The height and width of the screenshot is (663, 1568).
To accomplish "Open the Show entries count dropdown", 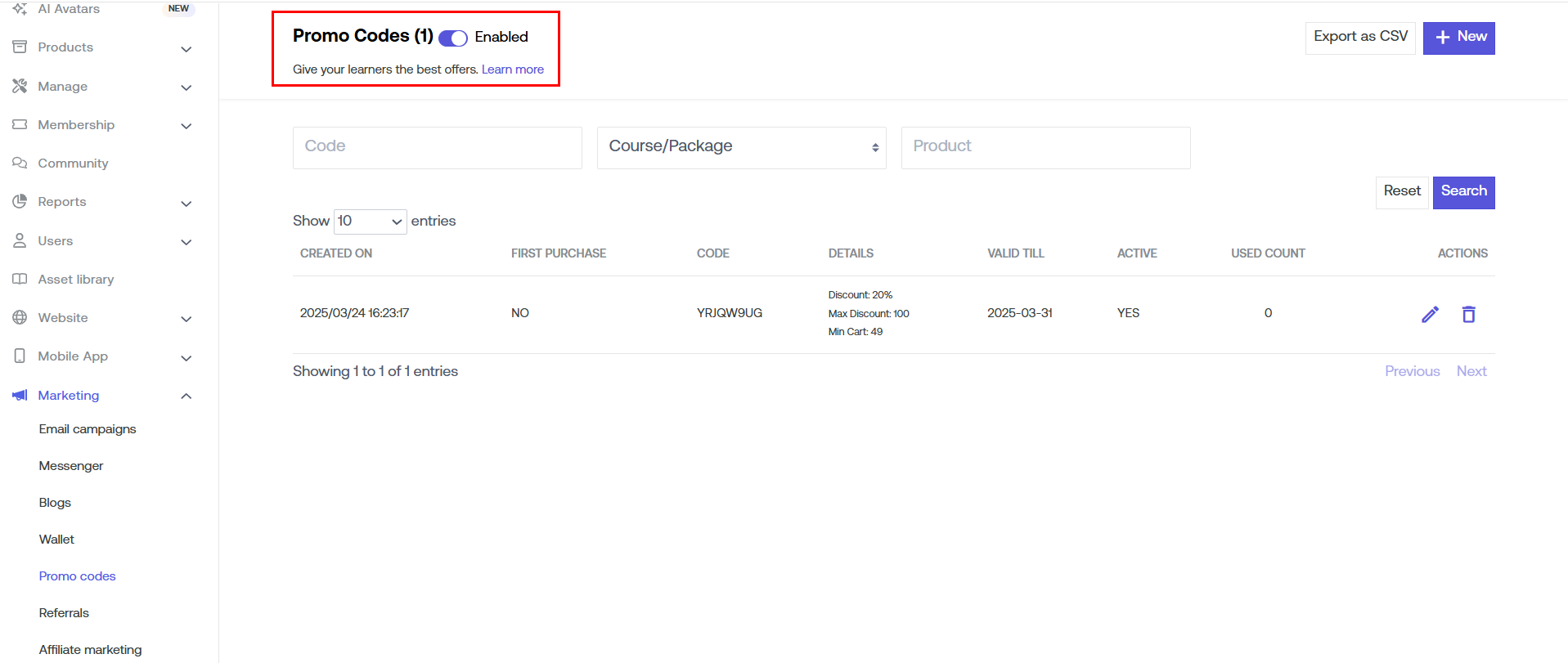I will click(x=370, y=222).
